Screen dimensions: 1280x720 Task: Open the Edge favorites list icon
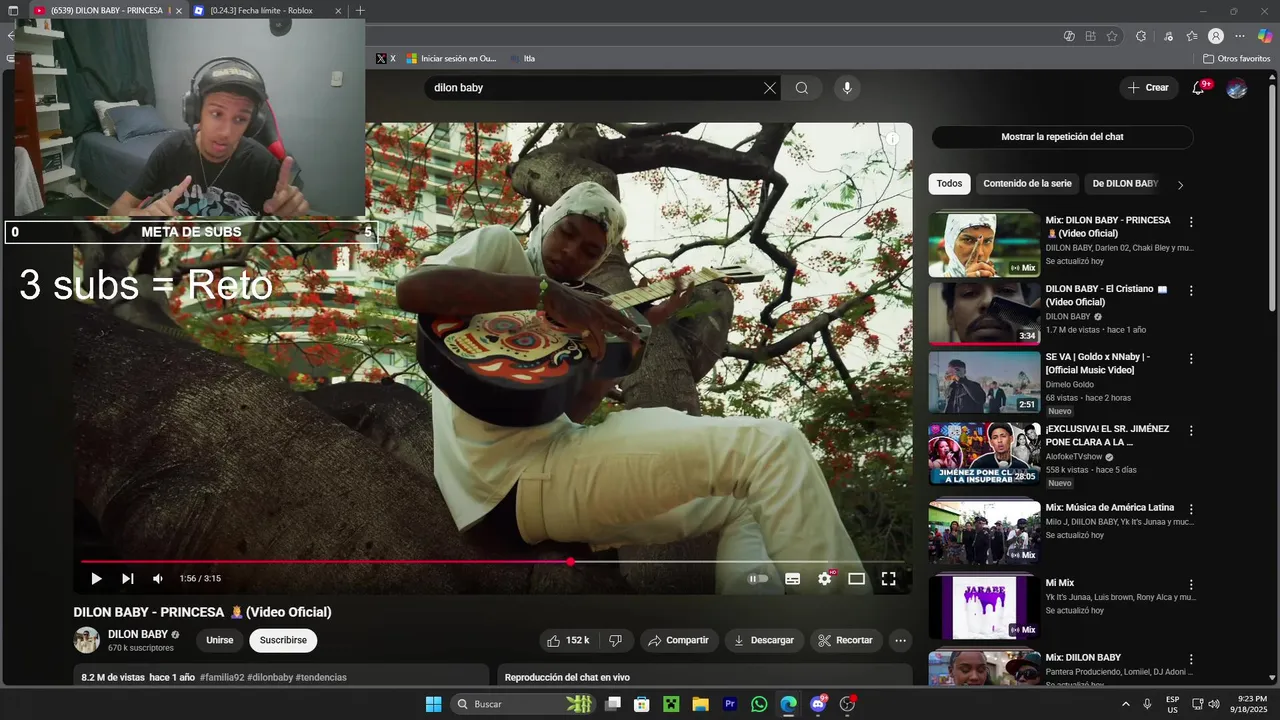pos(1192,36)
